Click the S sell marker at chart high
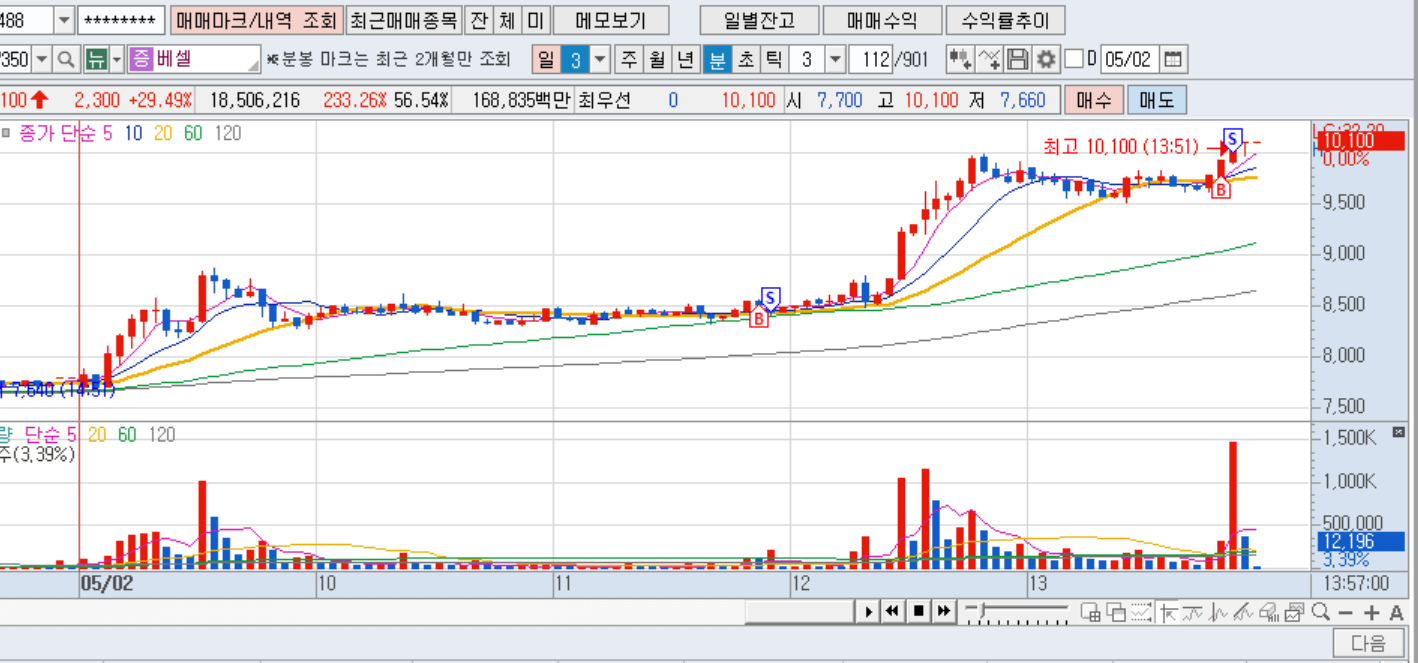 pyautogui.click(x=1233, y=138)
